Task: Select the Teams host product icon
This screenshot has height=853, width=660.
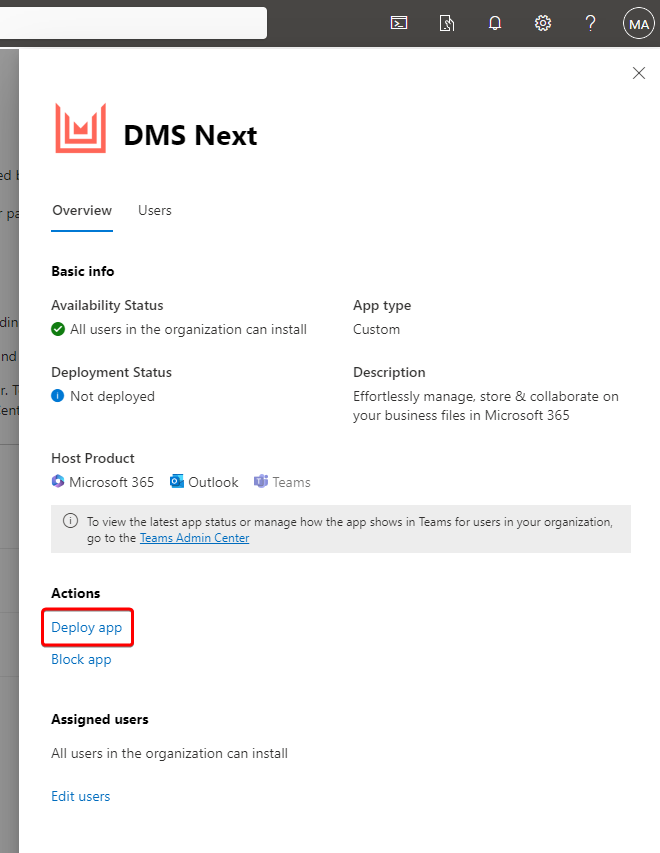Action: coord(258,482)
